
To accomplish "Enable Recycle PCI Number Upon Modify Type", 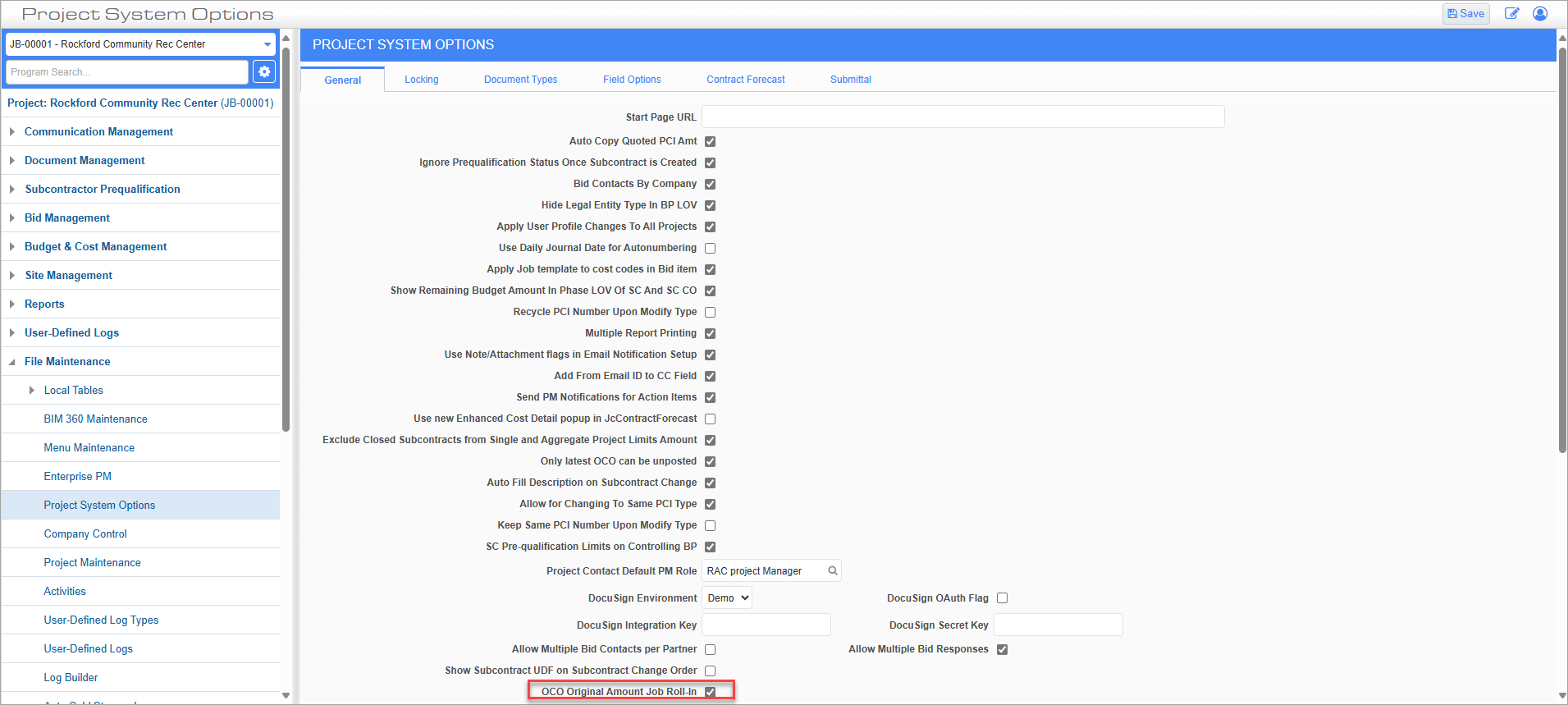I will tap(710, 312).
